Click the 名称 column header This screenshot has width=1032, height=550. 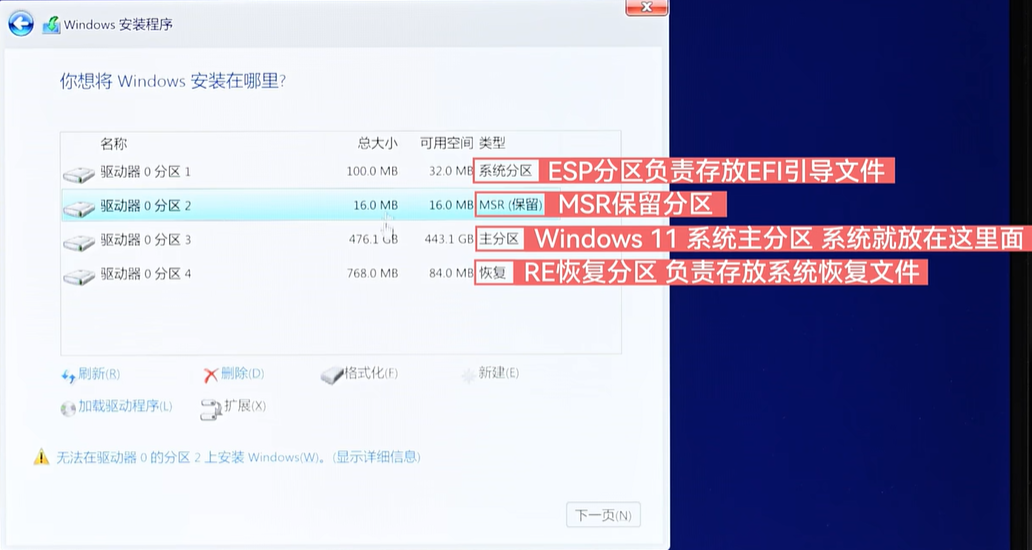click(x=114, y=143)
